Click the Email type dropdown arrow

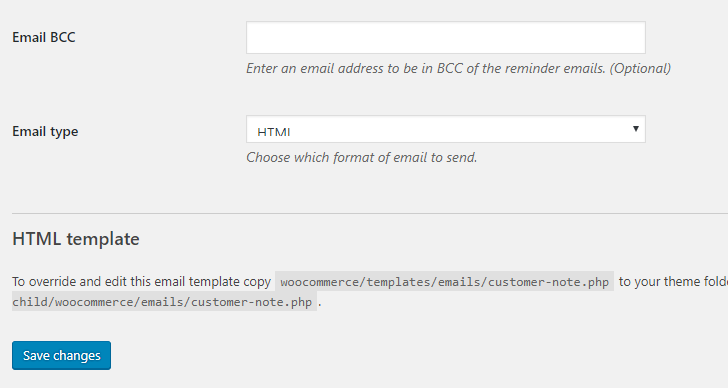coord(636,129)
